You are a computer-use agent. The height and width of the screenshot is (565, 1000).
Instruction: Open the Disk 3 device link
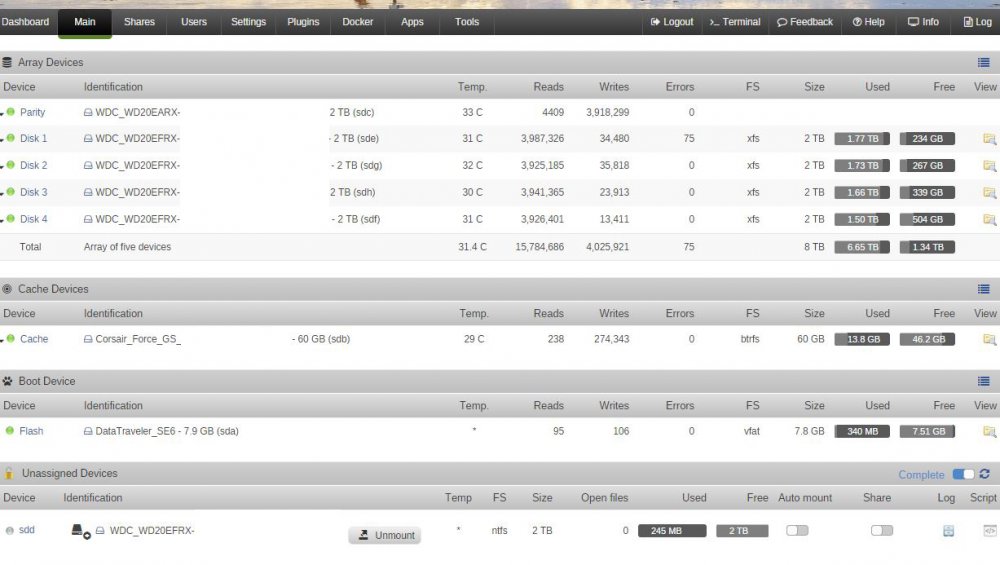(34, 192)
